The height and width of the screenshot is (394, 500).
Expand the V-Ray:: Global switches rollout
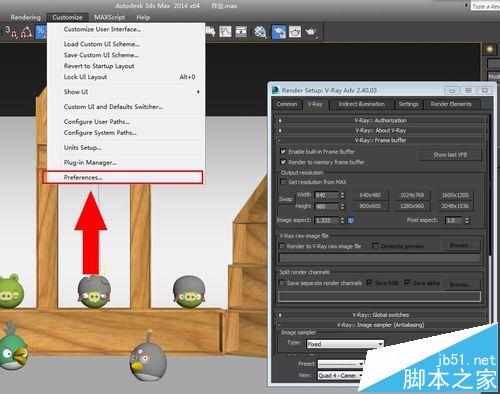380,315
